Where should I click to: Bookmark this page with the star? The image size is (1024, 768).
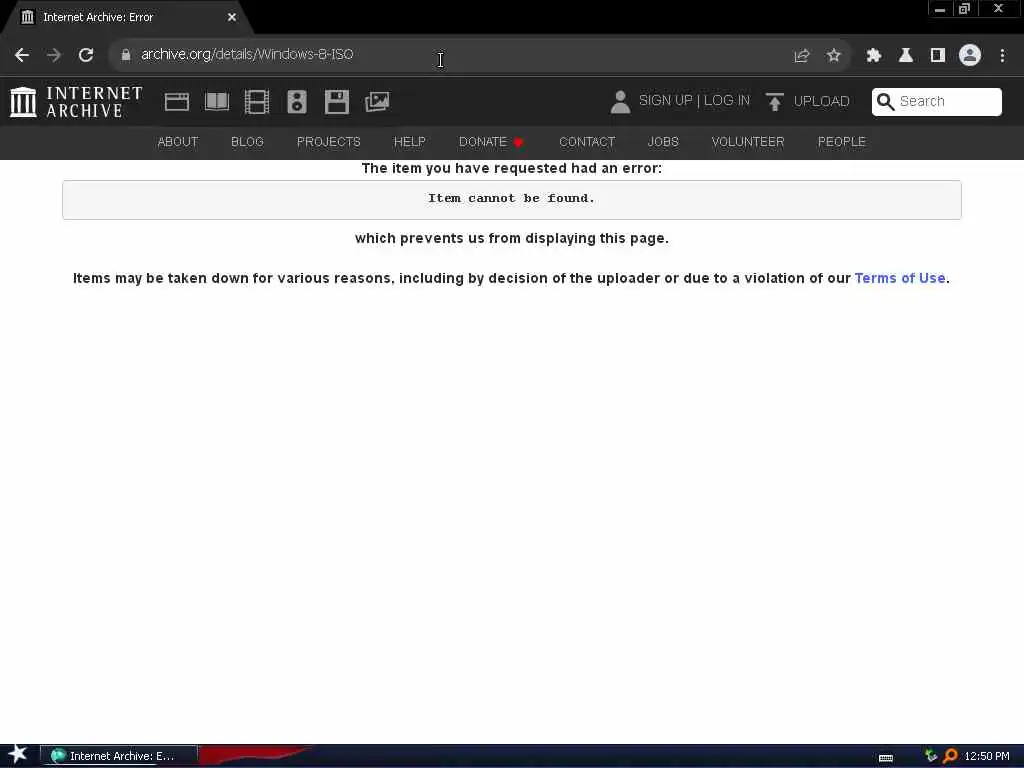[833, 56]
